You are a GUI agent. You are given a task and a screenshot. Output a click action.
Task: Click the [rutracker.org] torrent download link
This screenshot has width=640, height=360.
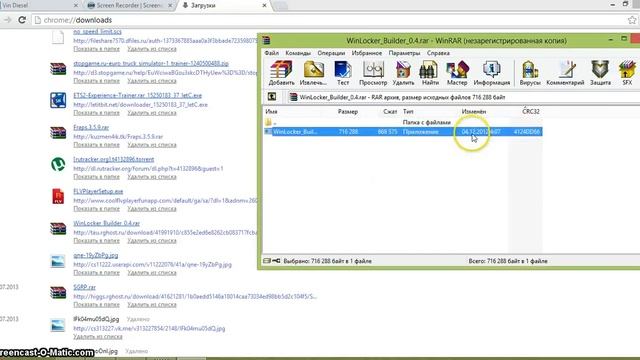pos(114,159)
